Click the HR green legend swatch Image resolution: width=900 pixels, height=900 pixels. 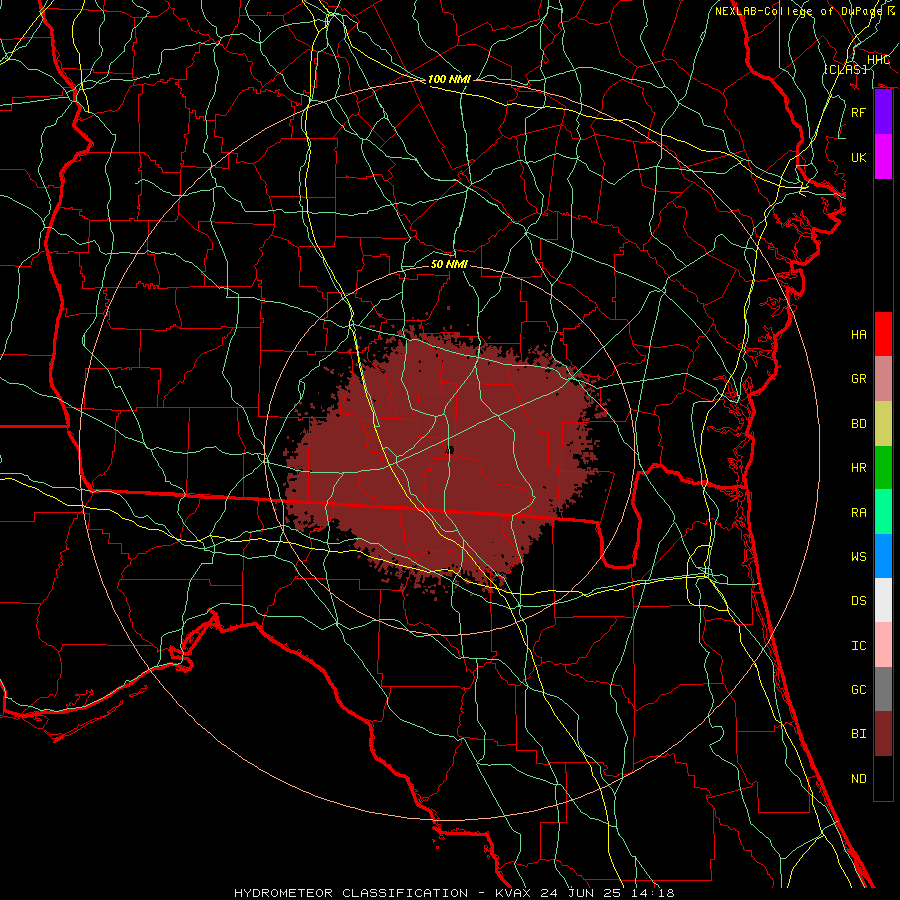883,468
